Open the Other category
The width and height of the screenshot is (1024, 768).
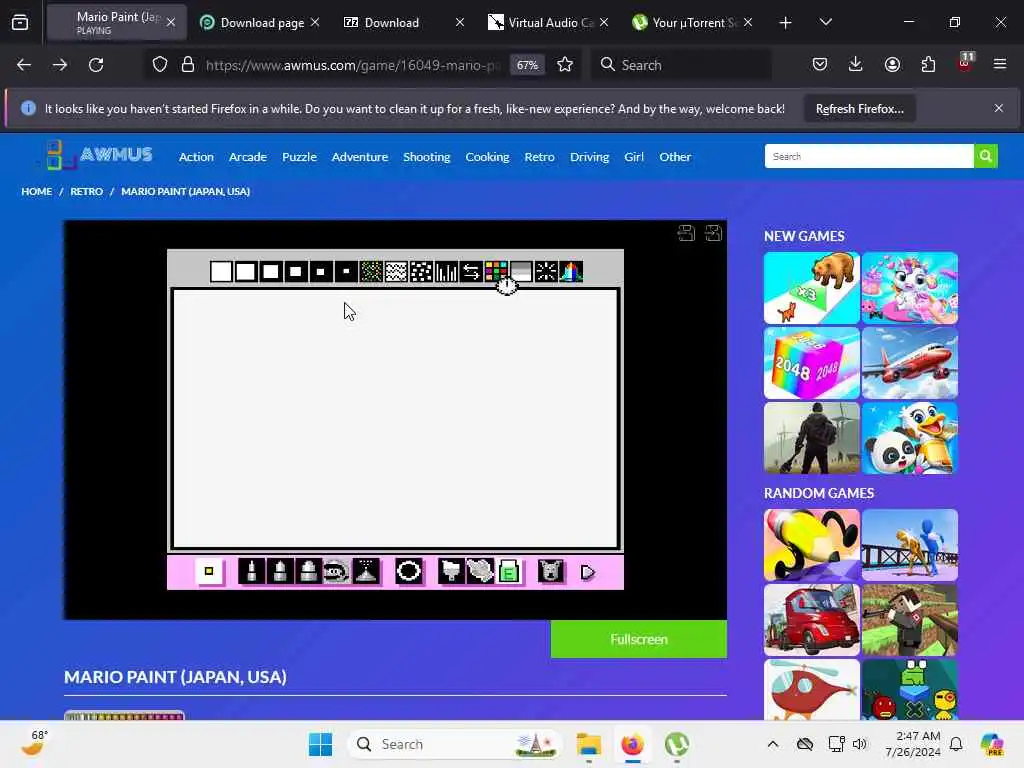tap(675, 157)
